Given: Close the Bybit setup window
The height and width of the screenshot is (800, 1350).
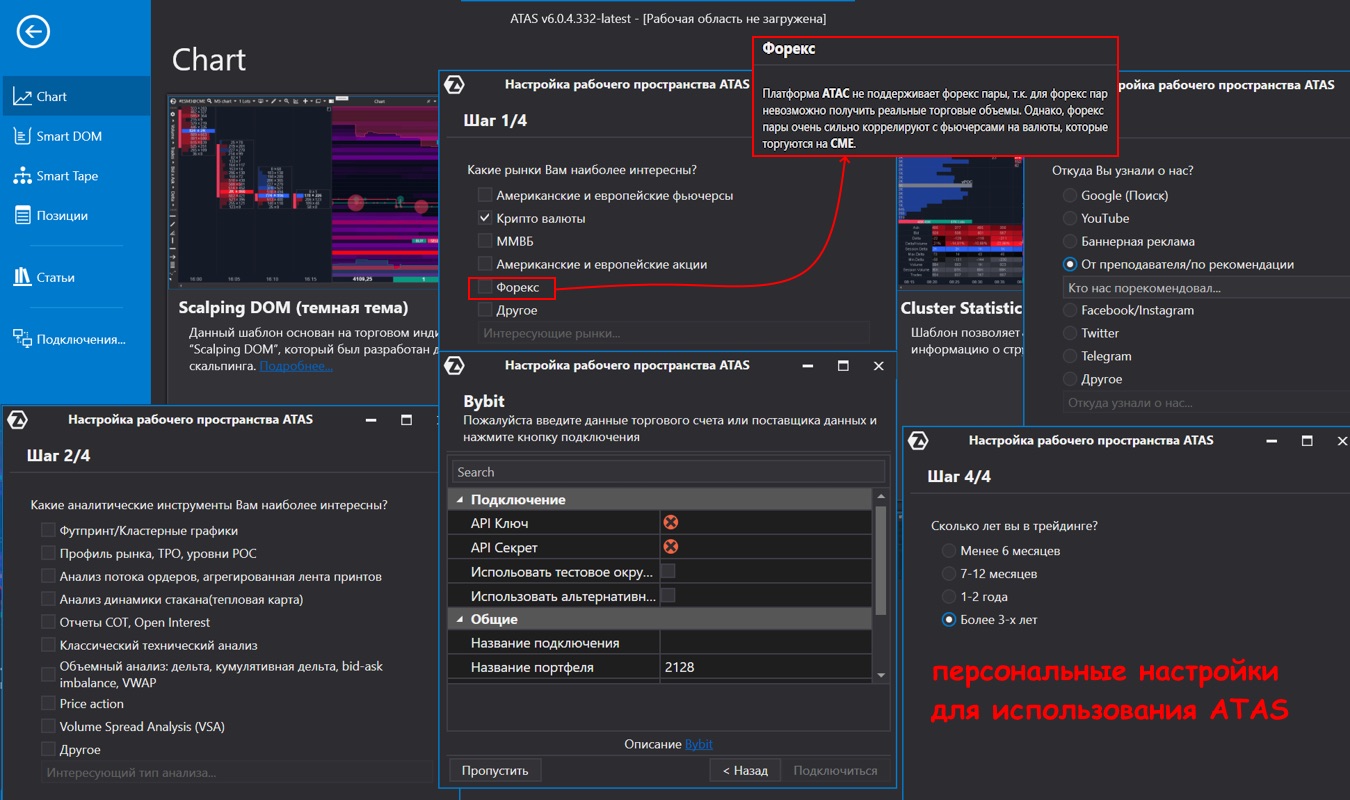Looking at the screenshot, I should pos(879,366).
